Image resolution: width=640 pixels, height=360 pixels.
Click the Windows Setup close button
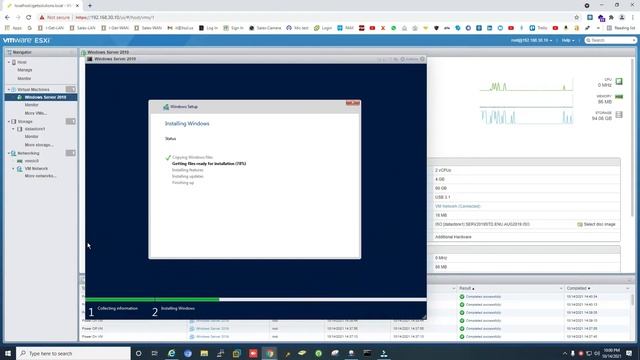(353, 103)
